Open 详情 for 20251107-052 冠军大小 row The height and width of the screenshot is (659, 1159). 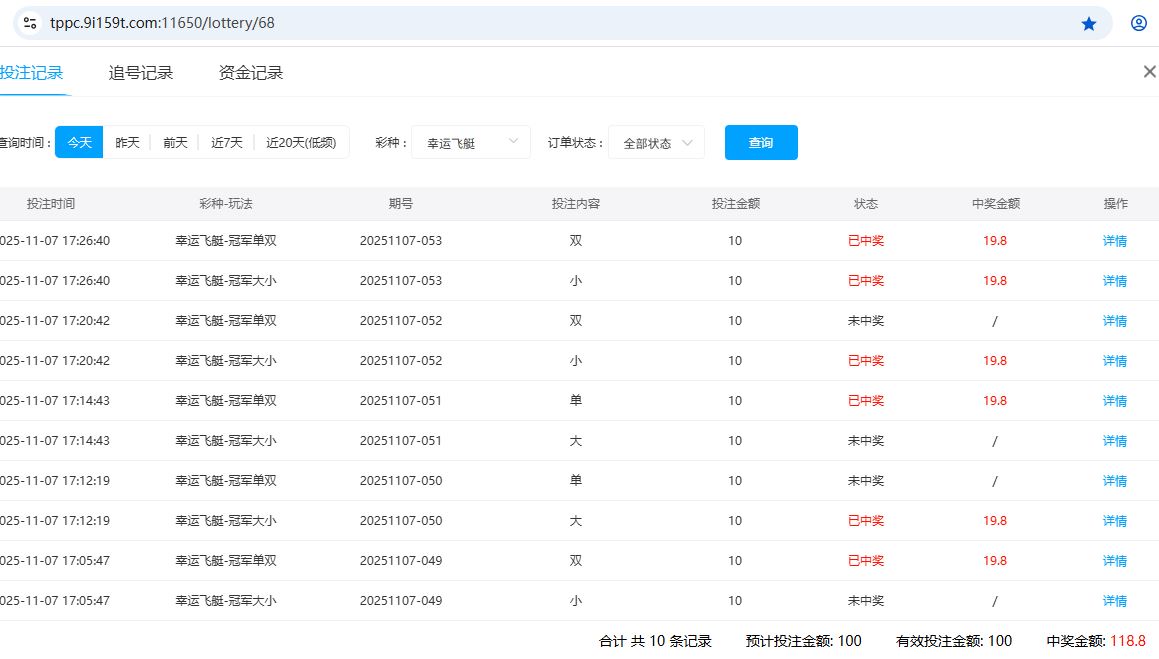pyautogui.click(x=1114, y=361)
